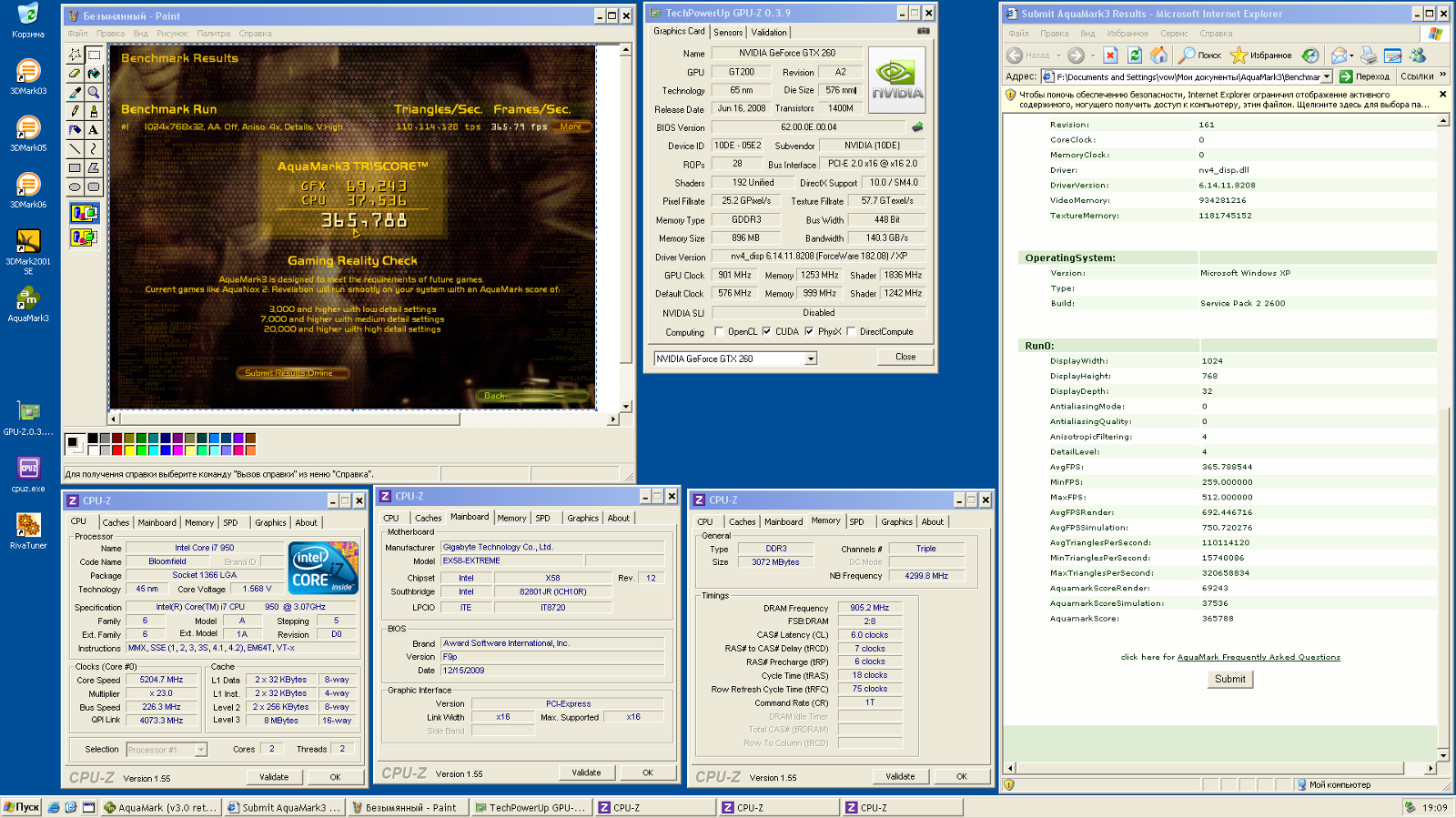Enable the DirectCompute checkbox in GPU-Z

click(851, 331)
